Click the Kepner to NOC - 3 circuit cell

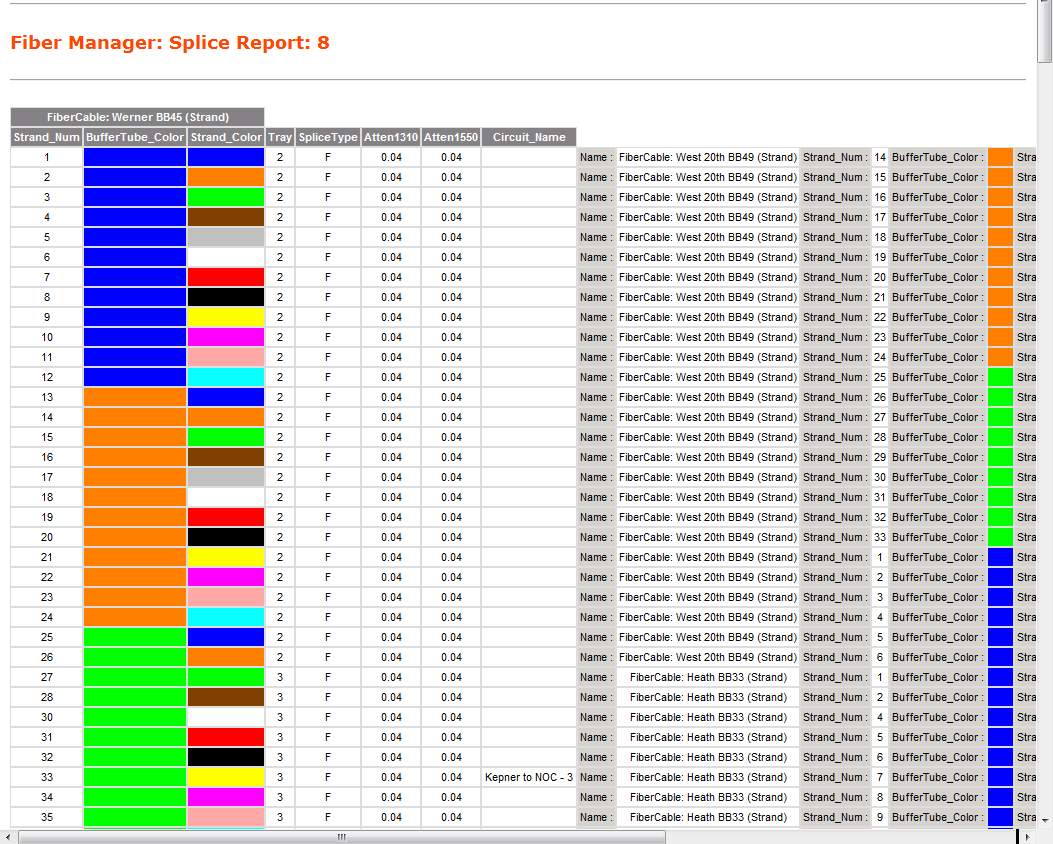[x=529, y=777]
